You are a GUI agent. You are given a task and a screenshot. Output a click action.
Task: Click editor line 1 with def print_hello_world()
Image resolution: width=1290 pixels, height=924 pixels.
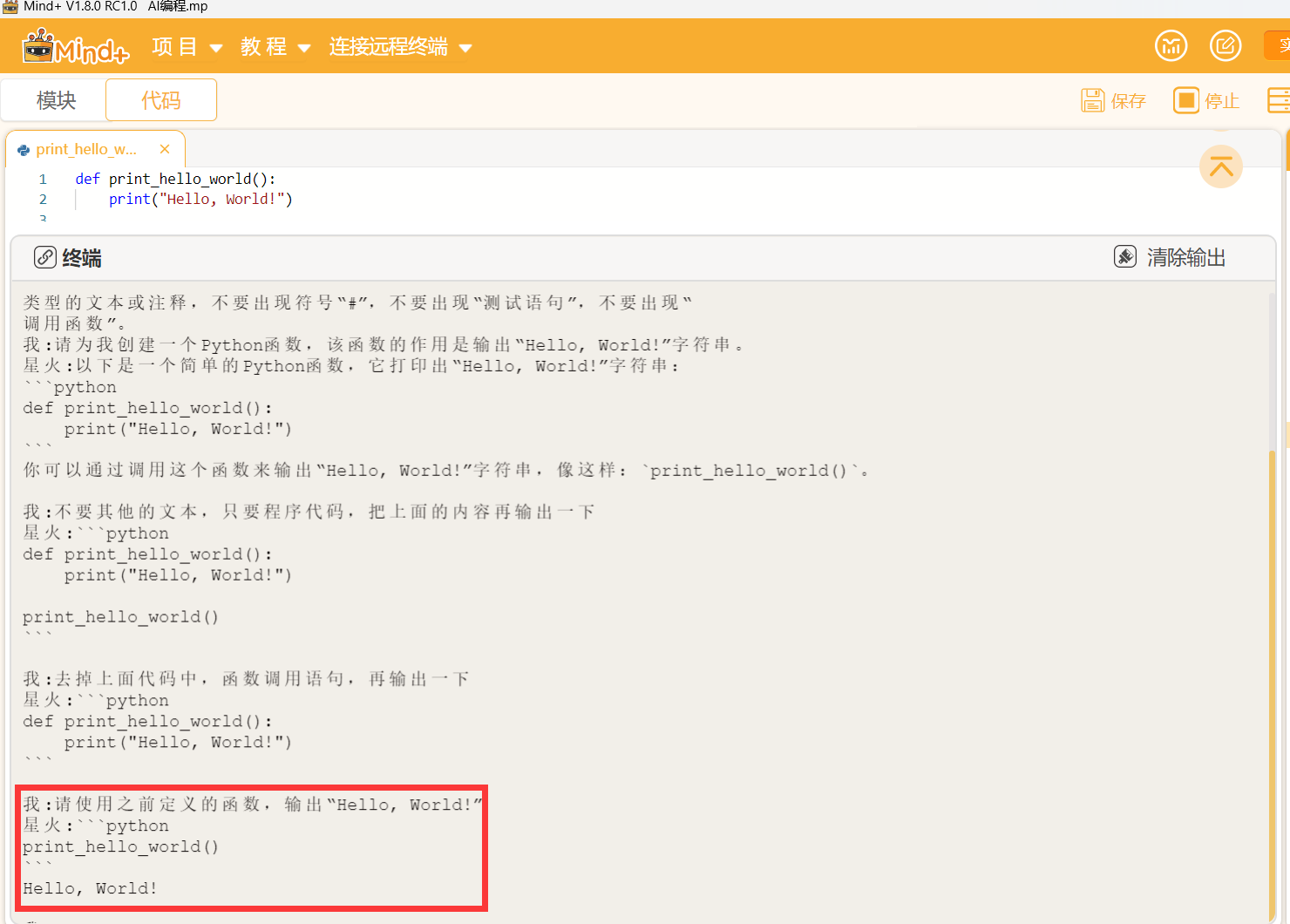[175, 179]
